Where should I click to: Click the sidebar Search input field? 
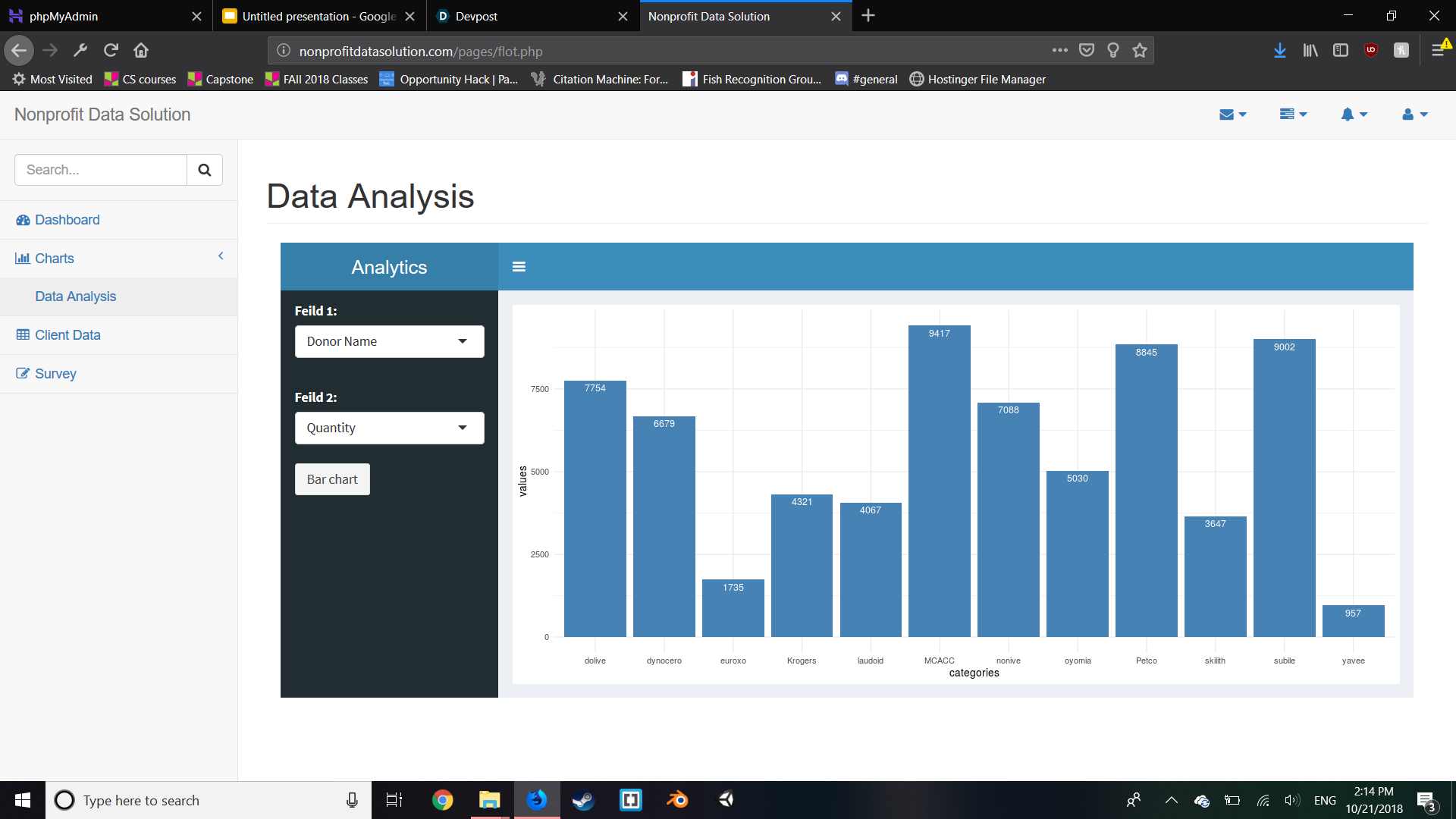[x=101, y=170]
